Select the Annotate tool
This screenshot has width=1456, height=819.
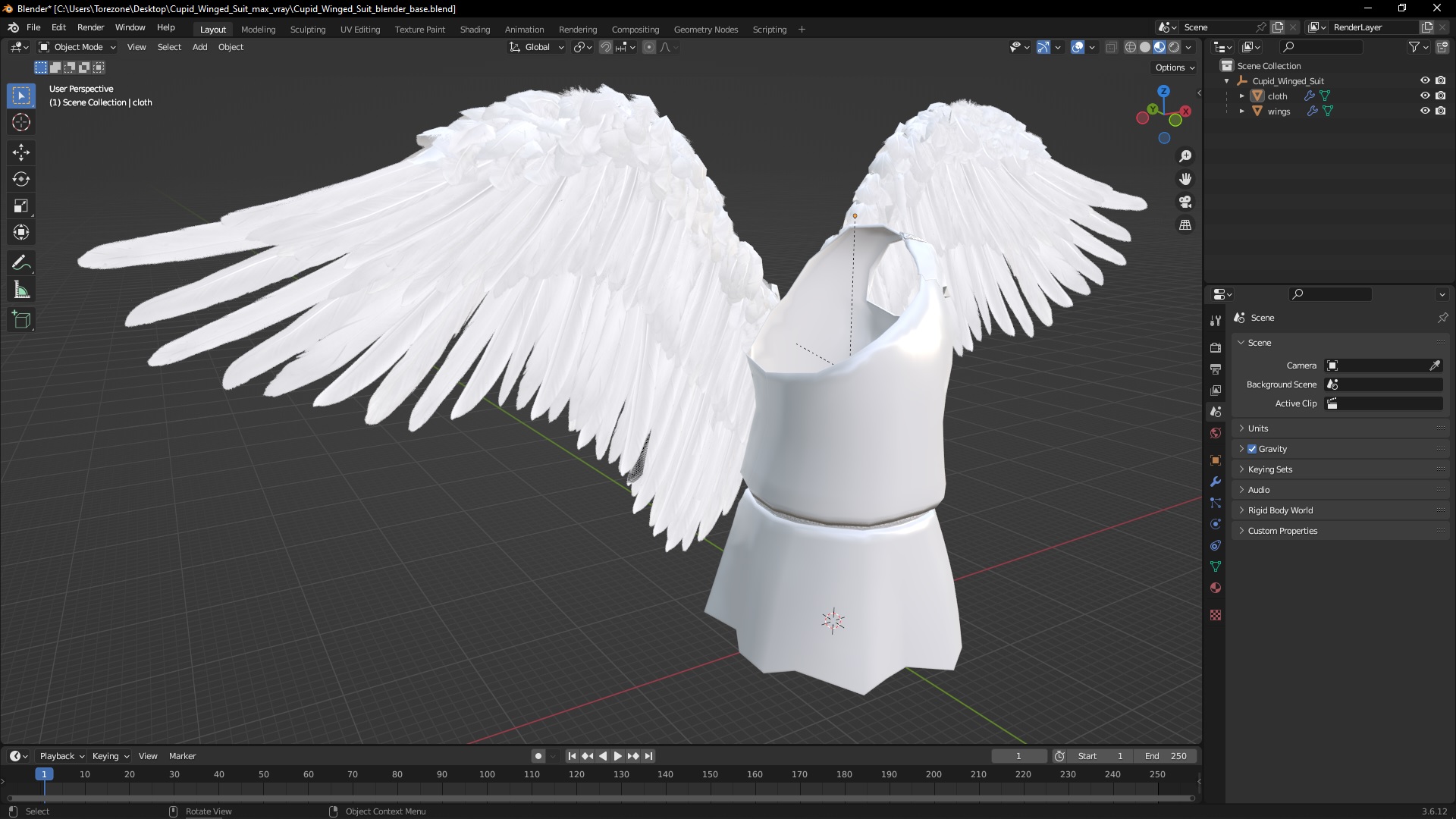click(21, 263)
